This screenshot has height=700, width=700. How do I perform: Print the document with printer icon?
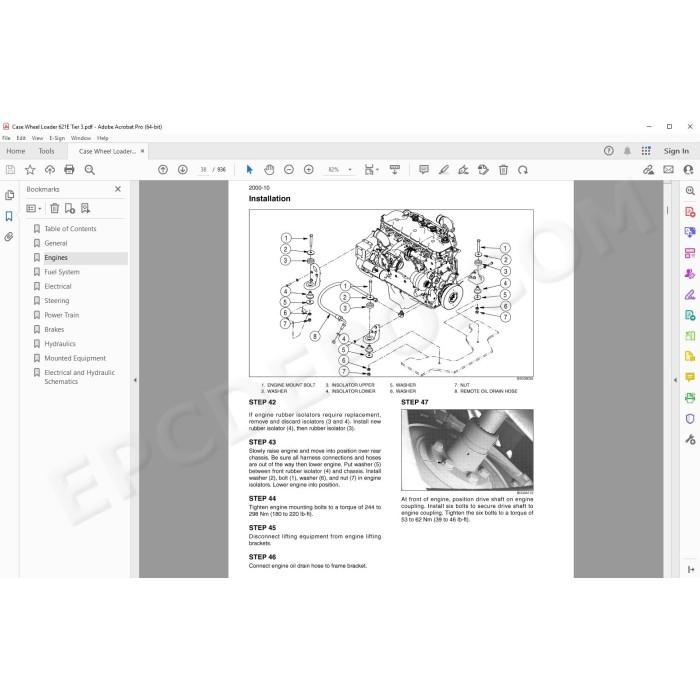(x=69, y=170)
